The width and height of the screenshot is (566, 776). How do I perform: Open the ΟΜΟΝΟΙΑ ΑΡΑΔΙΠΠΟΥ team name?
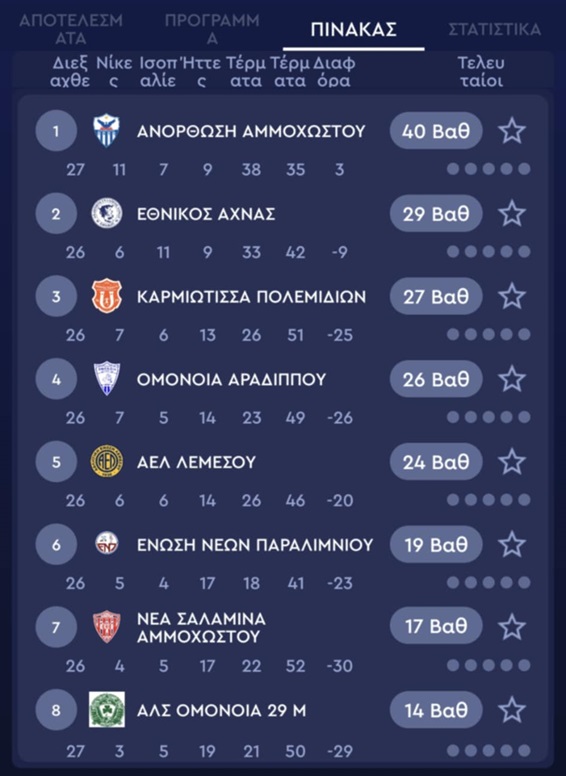(232, 380)
